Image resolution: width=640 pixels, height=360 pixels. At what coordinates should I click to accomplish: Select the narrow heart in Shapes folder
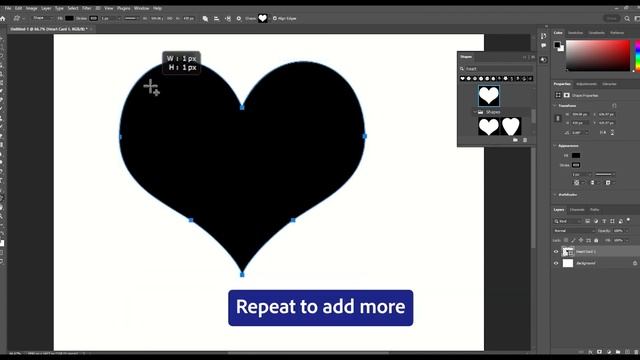[511, 127]
